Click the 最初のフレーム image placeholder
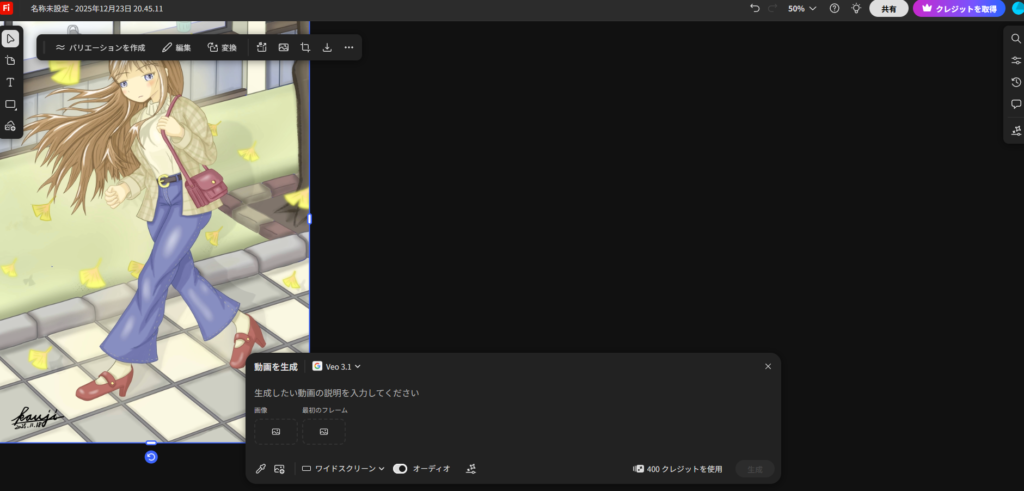Image resolution: width=1024 pixels, height=491 pixels. [324, 431]
